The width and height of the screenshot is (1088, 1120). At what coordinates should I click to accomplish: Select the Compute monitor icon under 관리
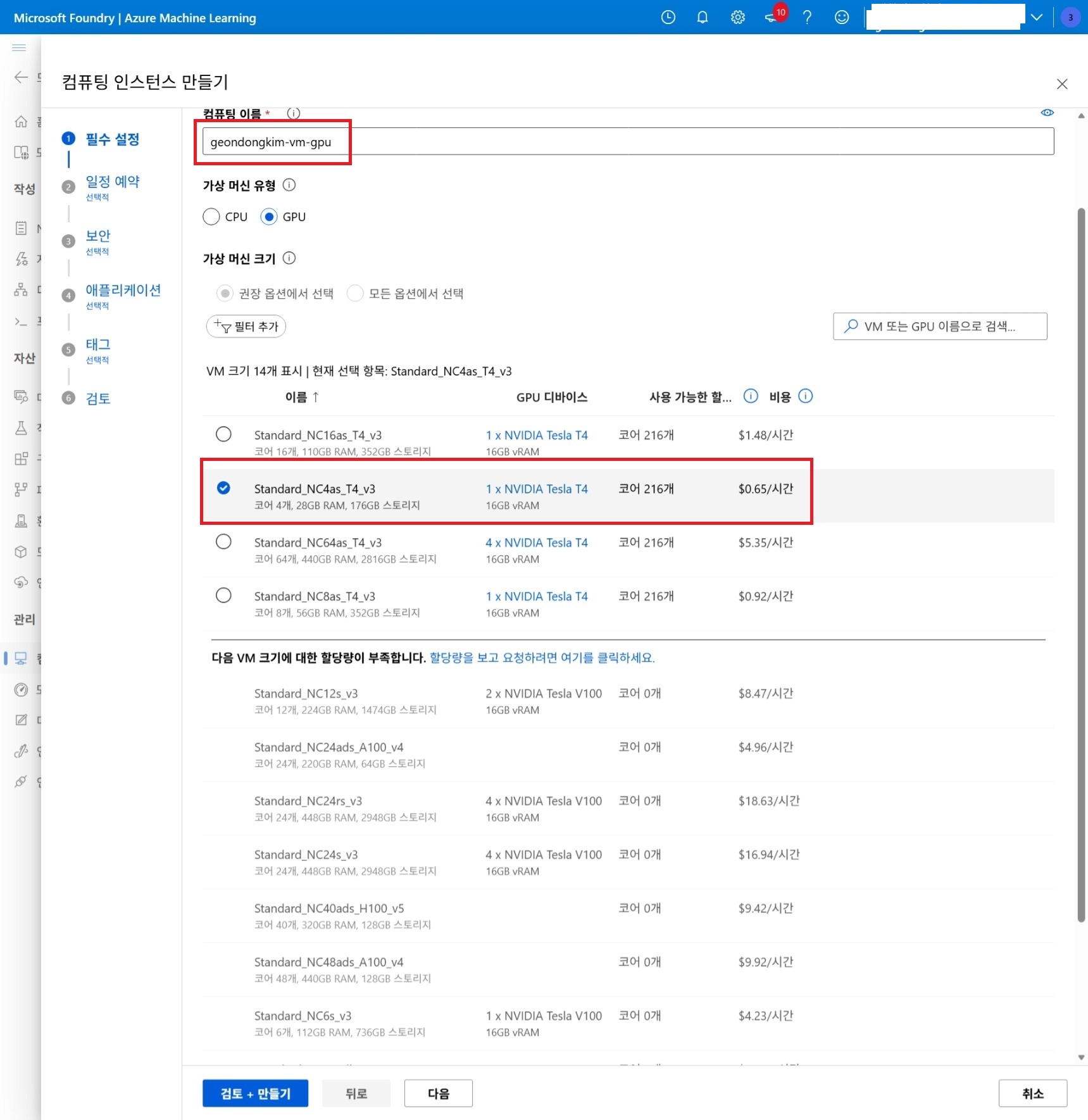coord(21,658)
